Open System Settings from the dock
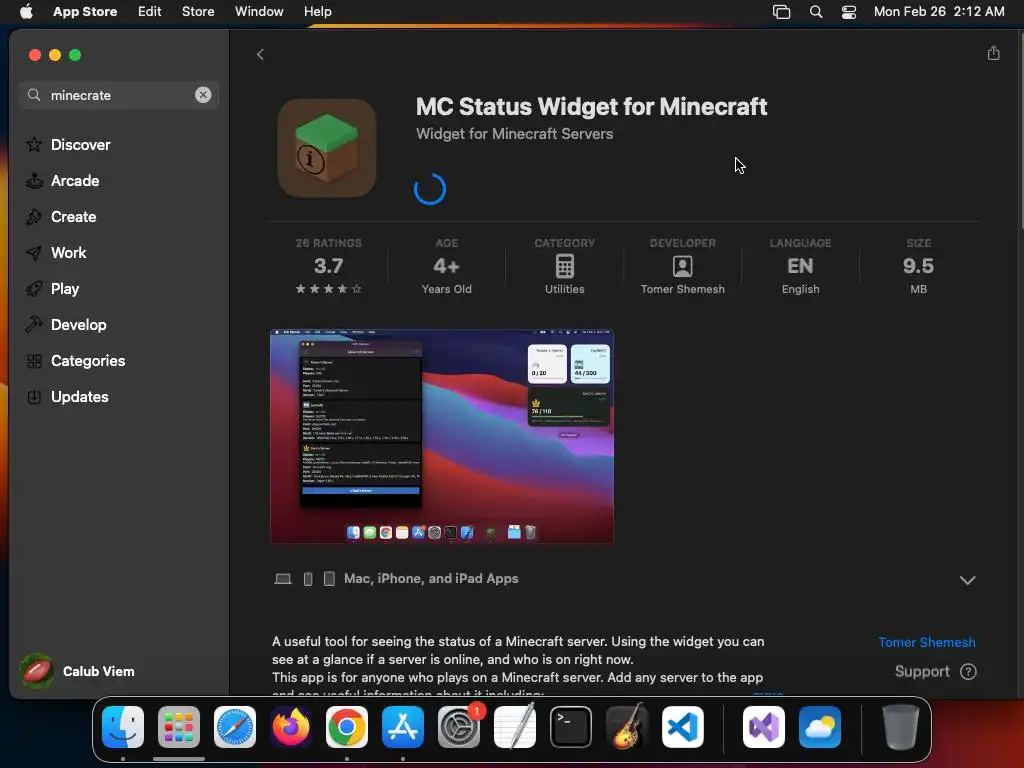1024x768 pixels. click(x=459, y=727)
